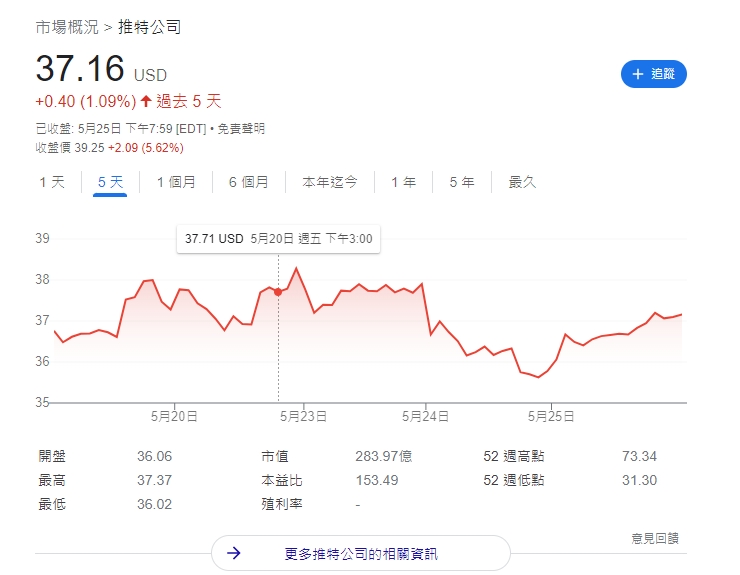Click the upward arrow change icon
740x575 pixels.
(x=146, y=101)
